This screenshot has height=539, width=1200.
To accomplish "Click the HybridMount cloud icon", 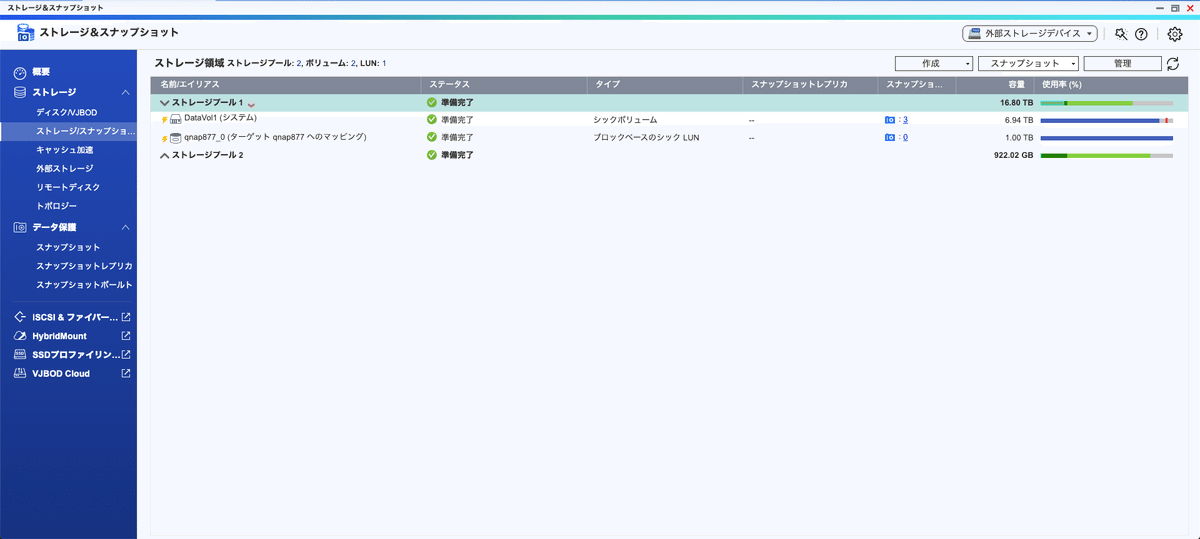I will tap(20, 336).
